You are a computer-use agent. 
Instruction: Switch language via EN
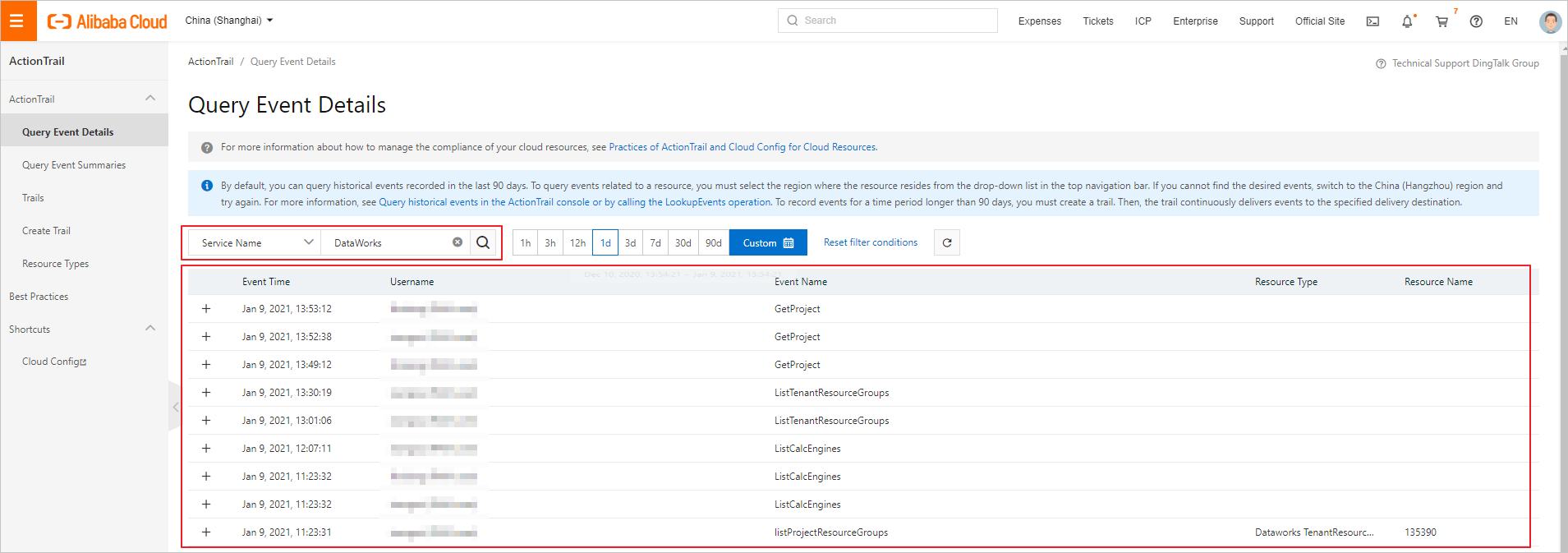1511,21
